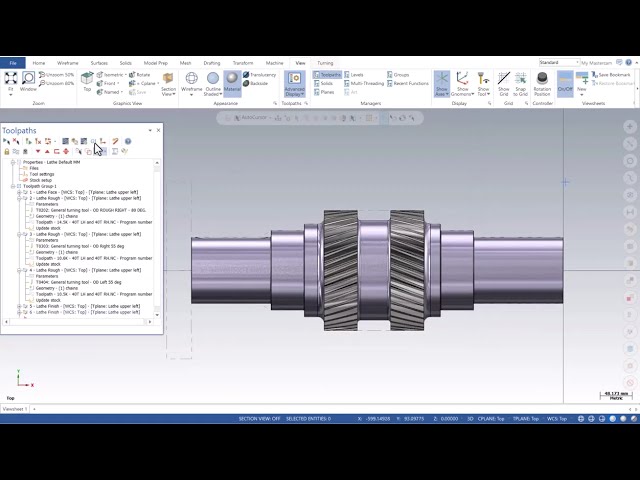Expand the Named view dropdown
Image resolution: width=640 pixels, height=480 pixels.
click(x=122, y=92)
